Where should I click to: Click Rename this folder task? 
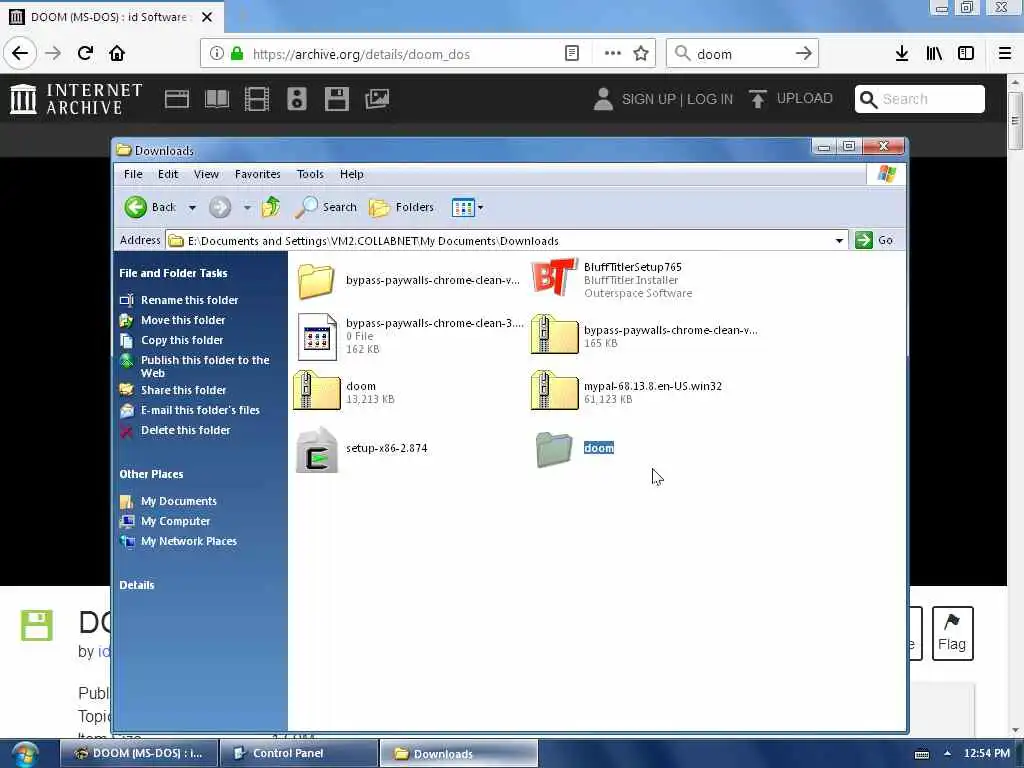189,300
